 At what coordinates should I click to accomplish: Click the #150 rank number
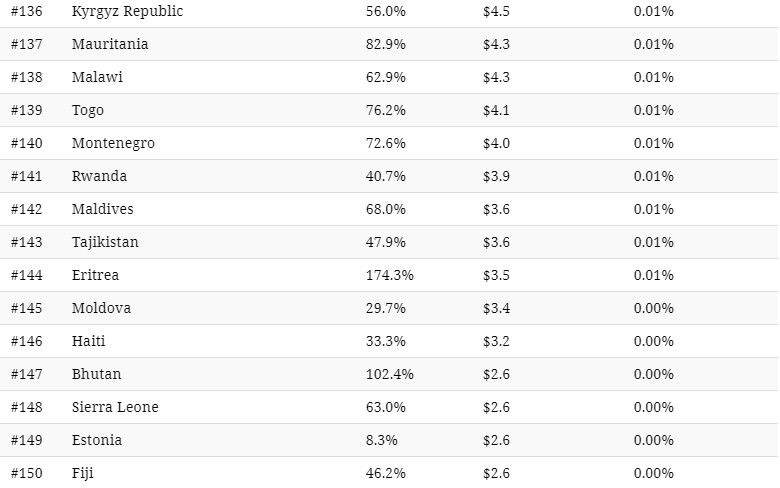tap(26, 473)
